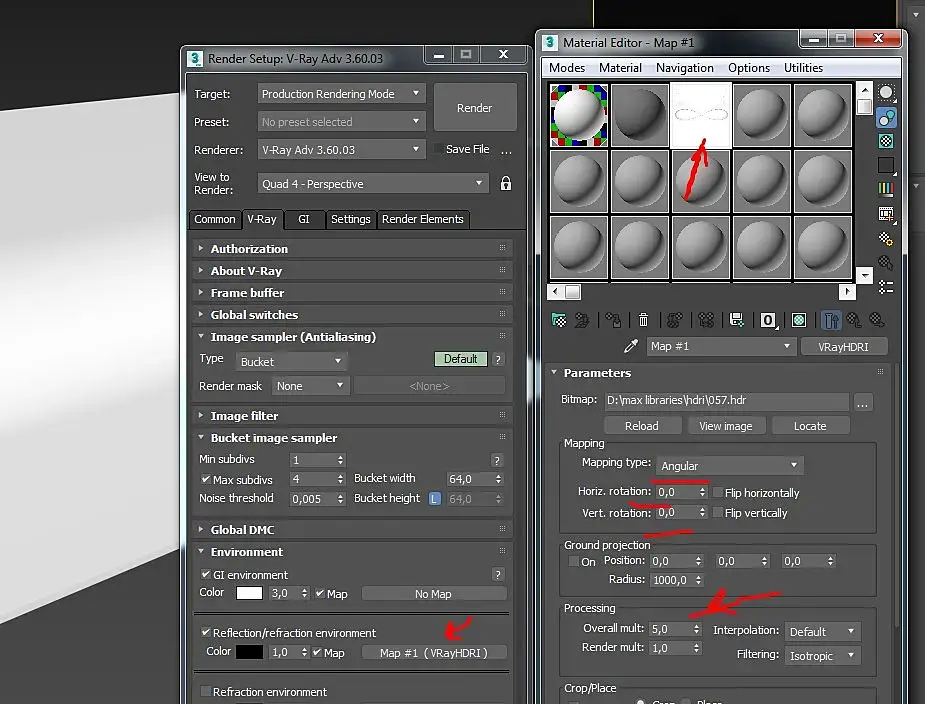
Task: Switch to the Common tab
Action: (x=215, y=219)
